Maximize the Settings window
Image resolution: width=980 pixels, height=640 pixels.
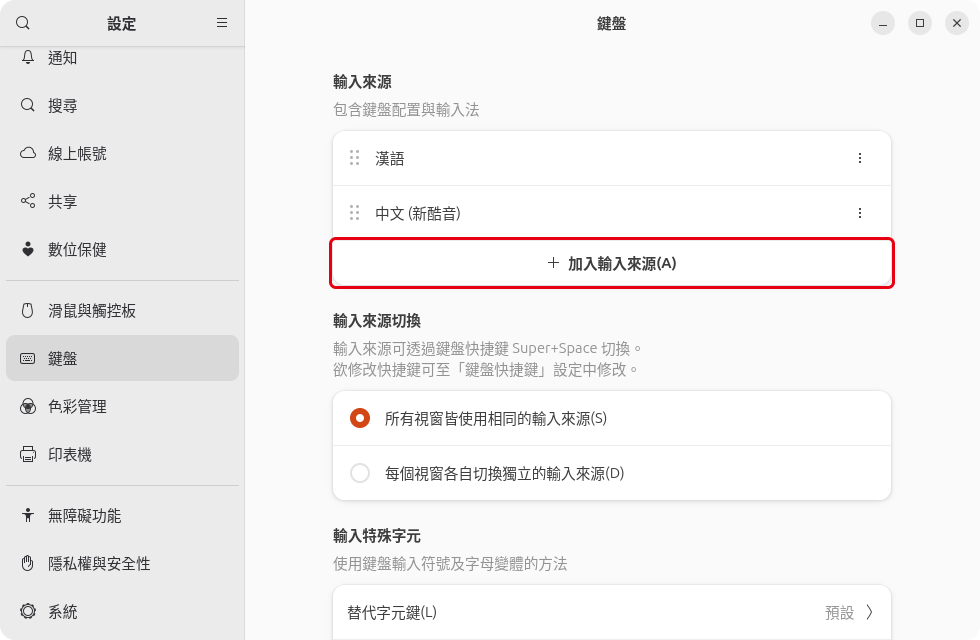tap(920, 23)
